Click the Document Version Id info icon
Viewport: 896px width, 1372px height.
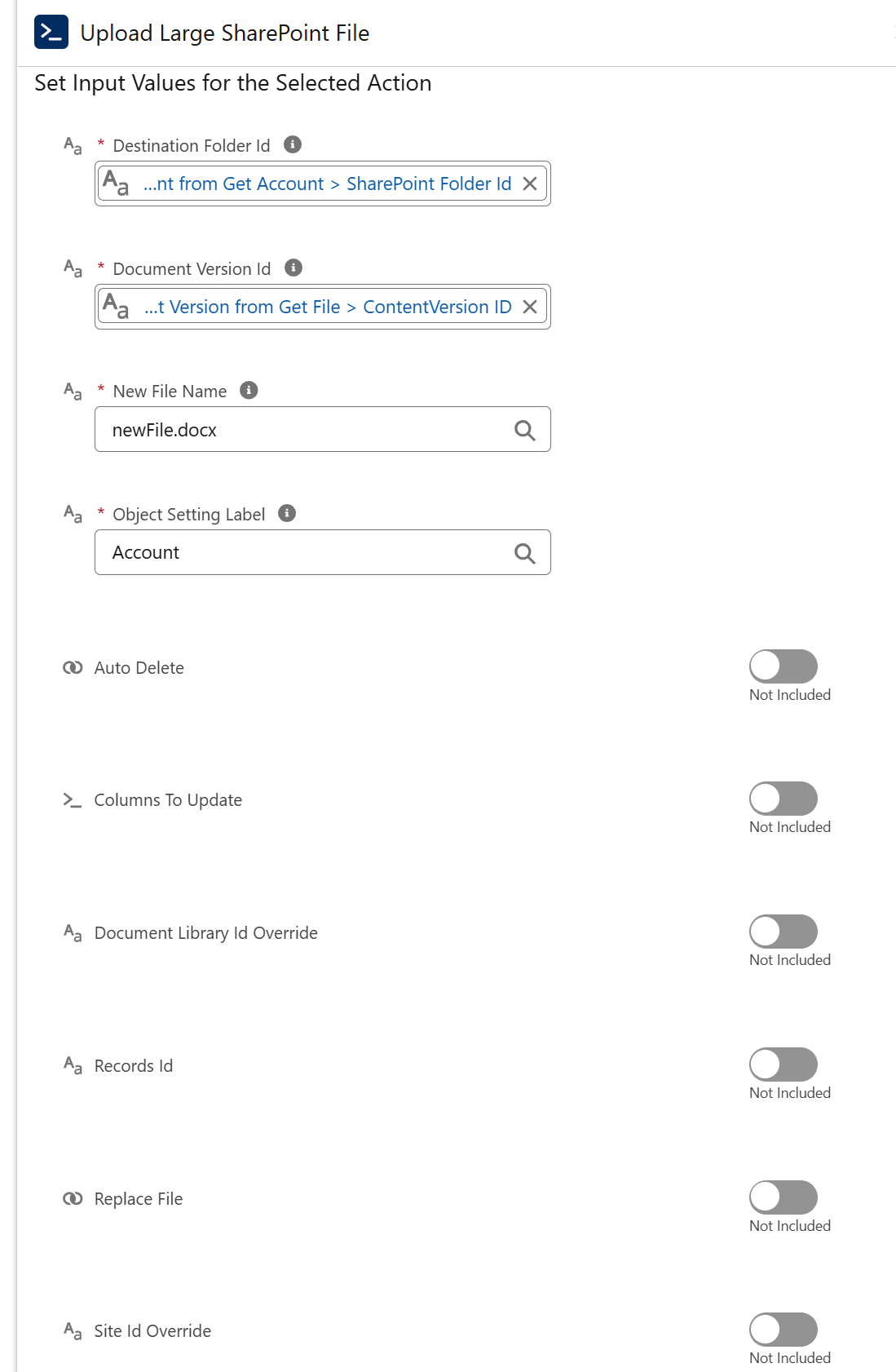point(294,268)
